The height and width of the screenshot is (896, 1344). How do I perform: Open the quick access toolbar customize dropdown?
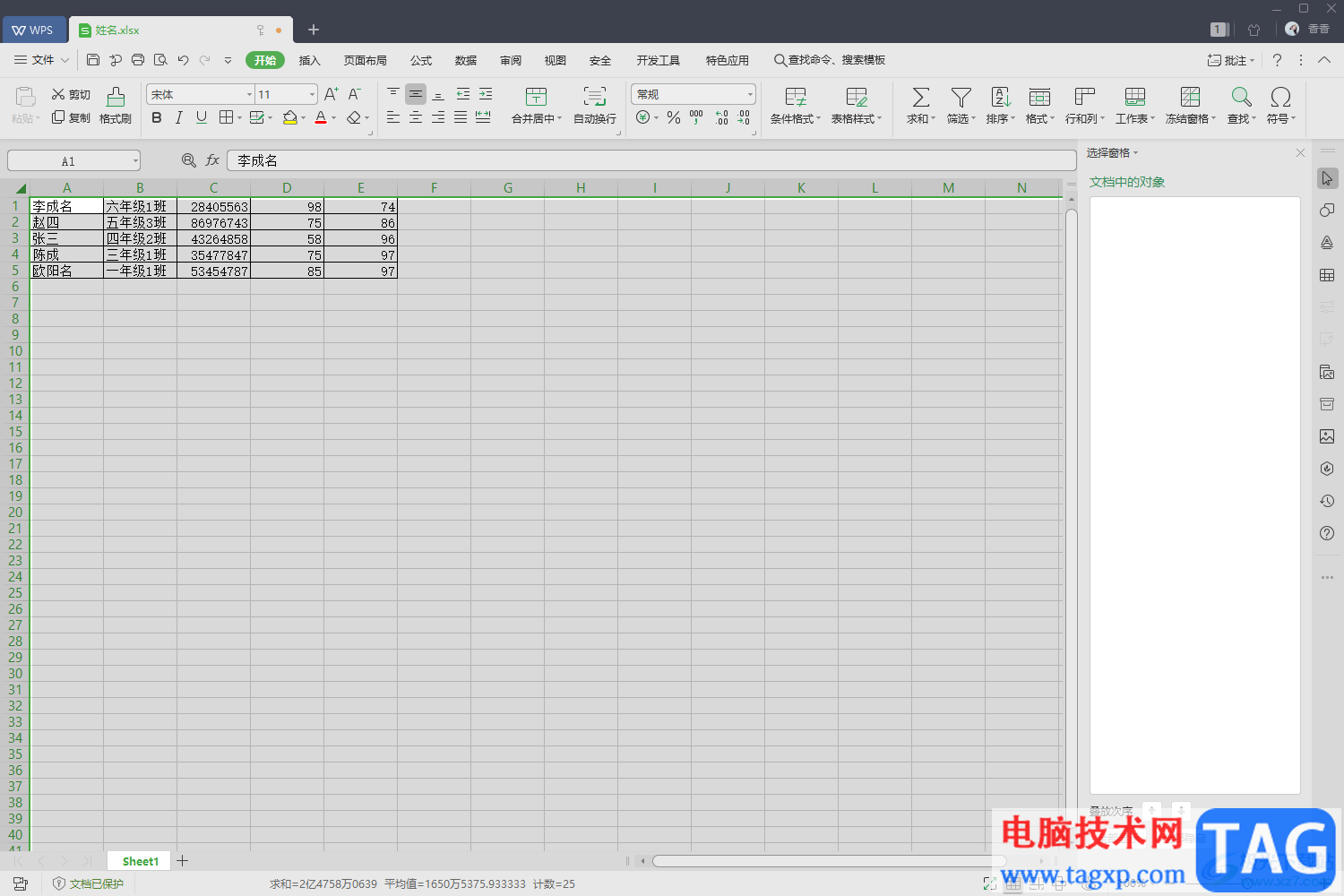pos(228,60)
